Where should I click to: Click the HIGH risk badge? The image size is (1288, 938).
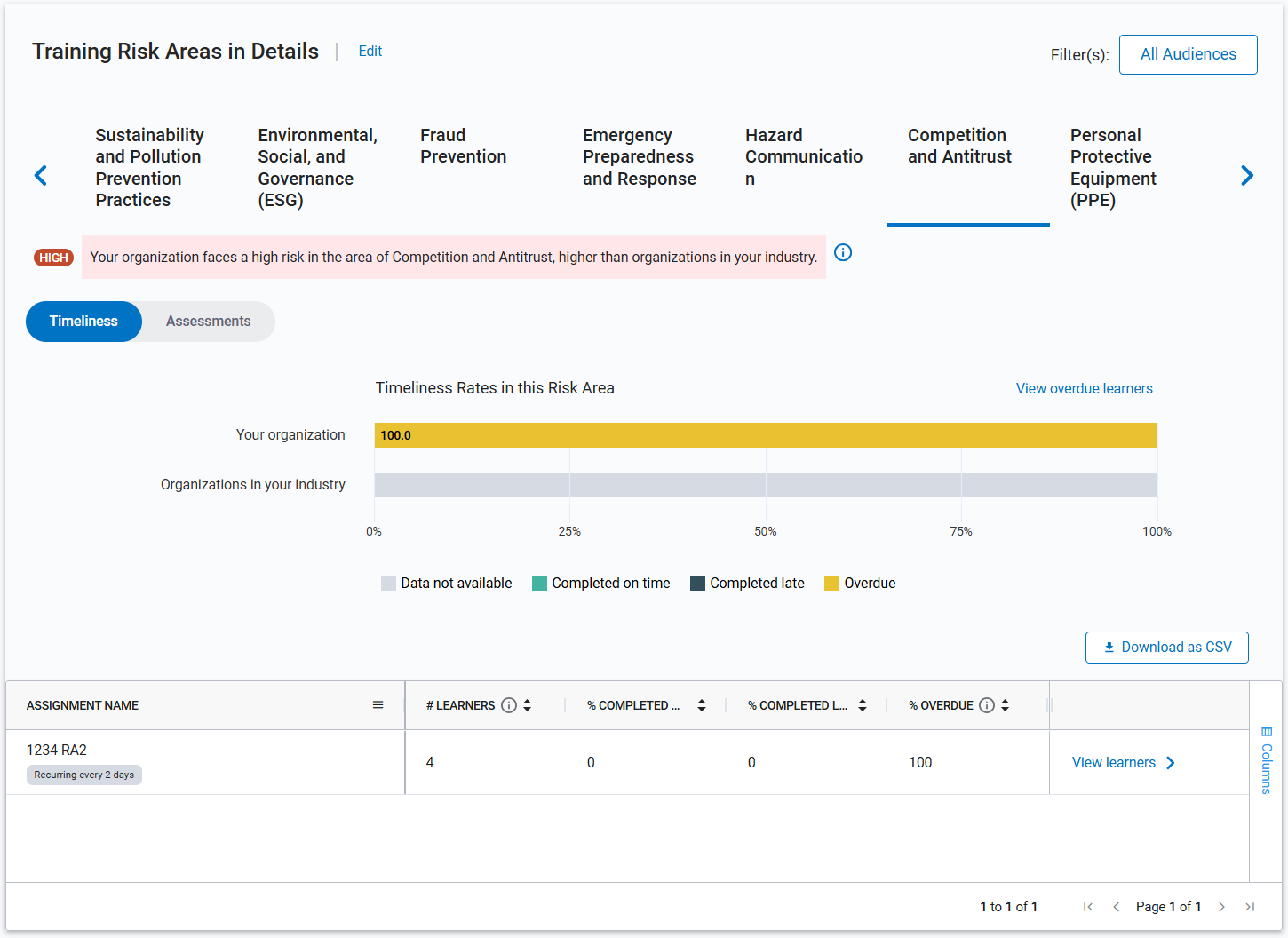[x=53, y=258]
